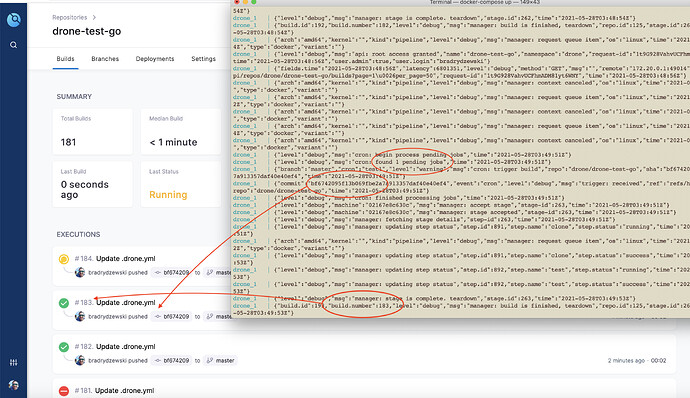Click the green maximize button of the Terminal window
The height and width of the screenshot is (398, 690).
254,2
